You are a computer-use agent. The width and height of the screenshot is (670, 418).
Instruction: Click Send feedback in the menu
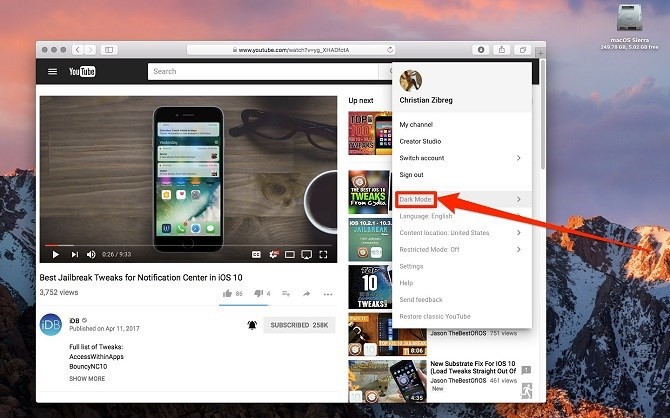click(x=421, y=300)
